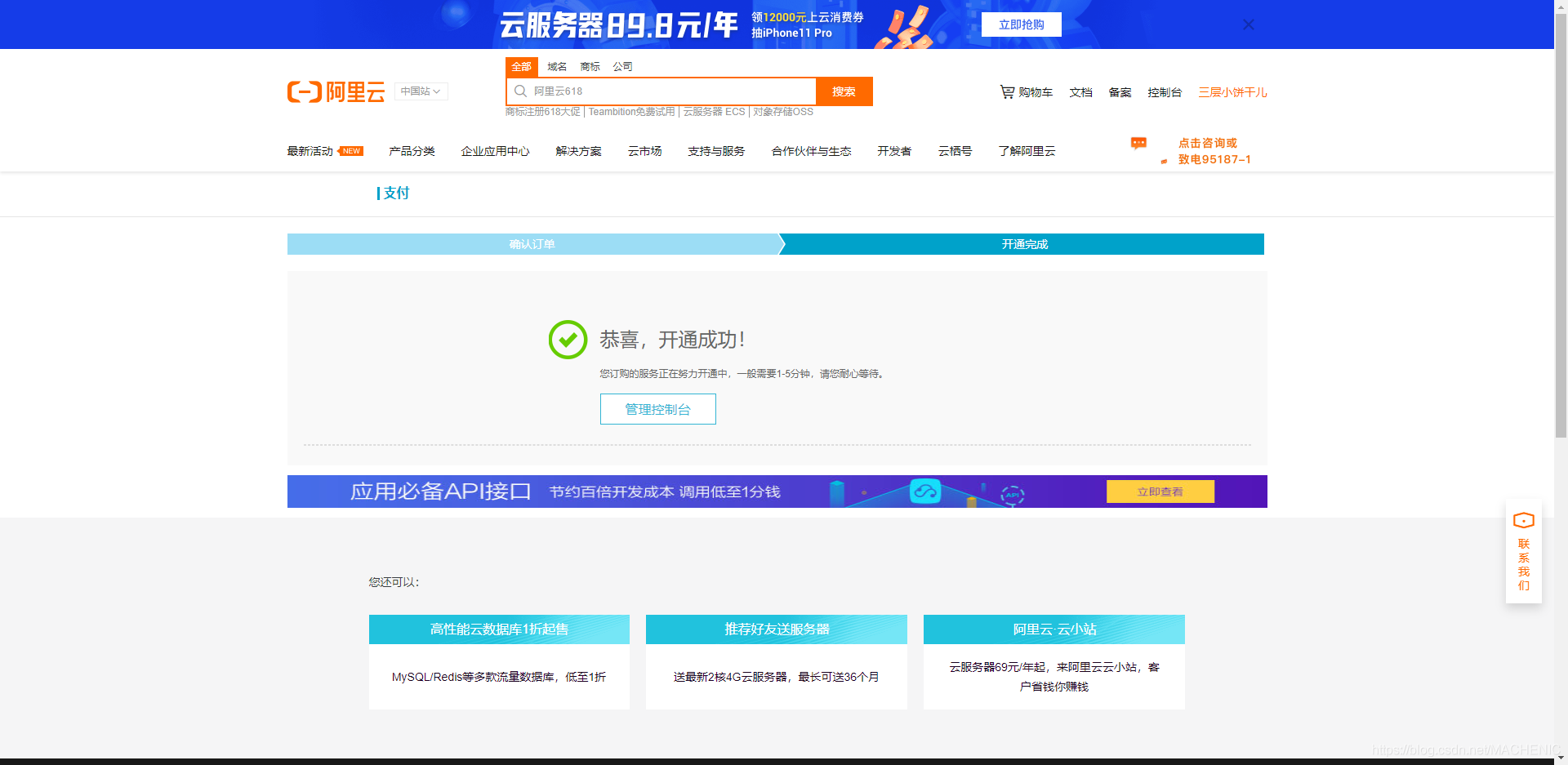1568x765 pixels.
Task: Open the 解决方案 menu
Action: 578,151
